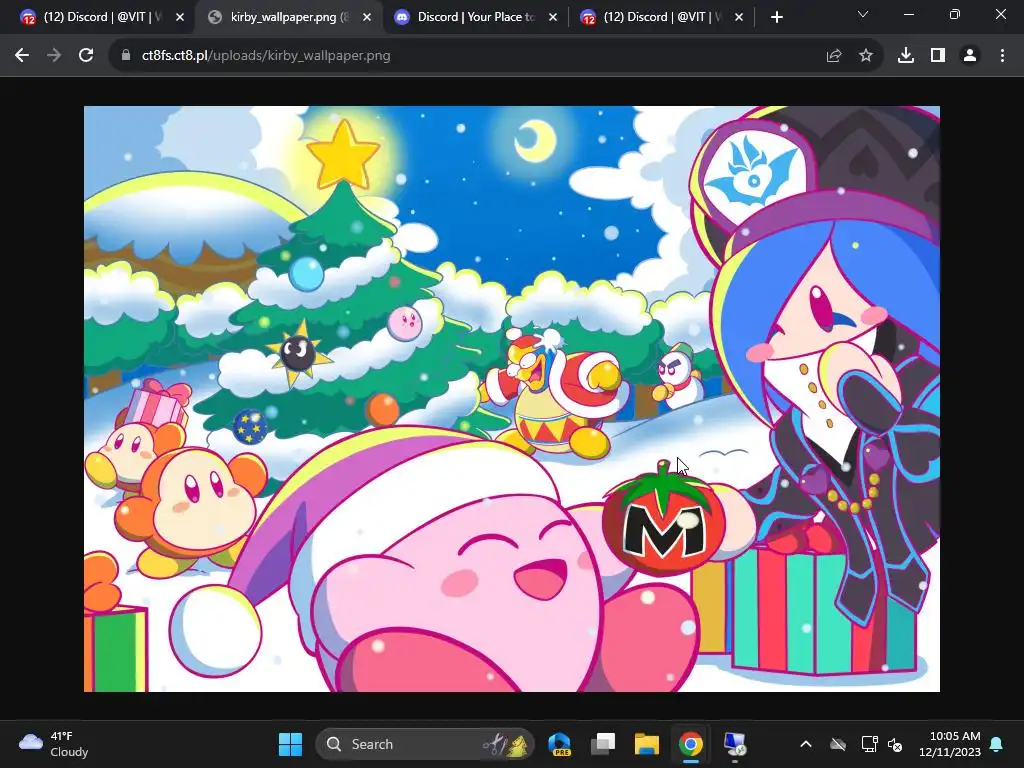Viewport: 1024px width, 768px height.
Task: Click the cloud sync tray icon
Action: (x=838, y=744)
